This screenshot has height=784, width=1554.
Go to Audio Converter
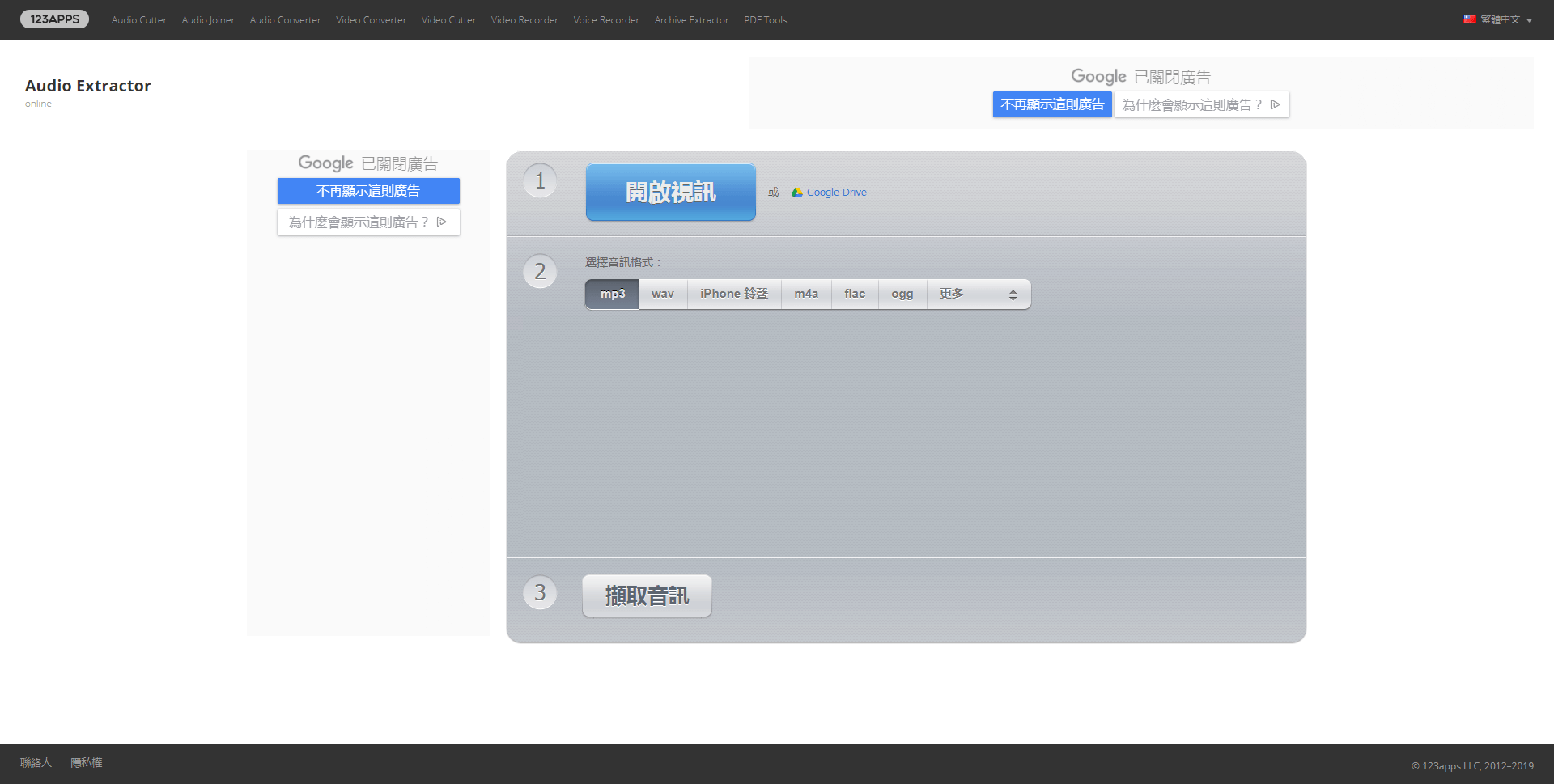(285, 20)
